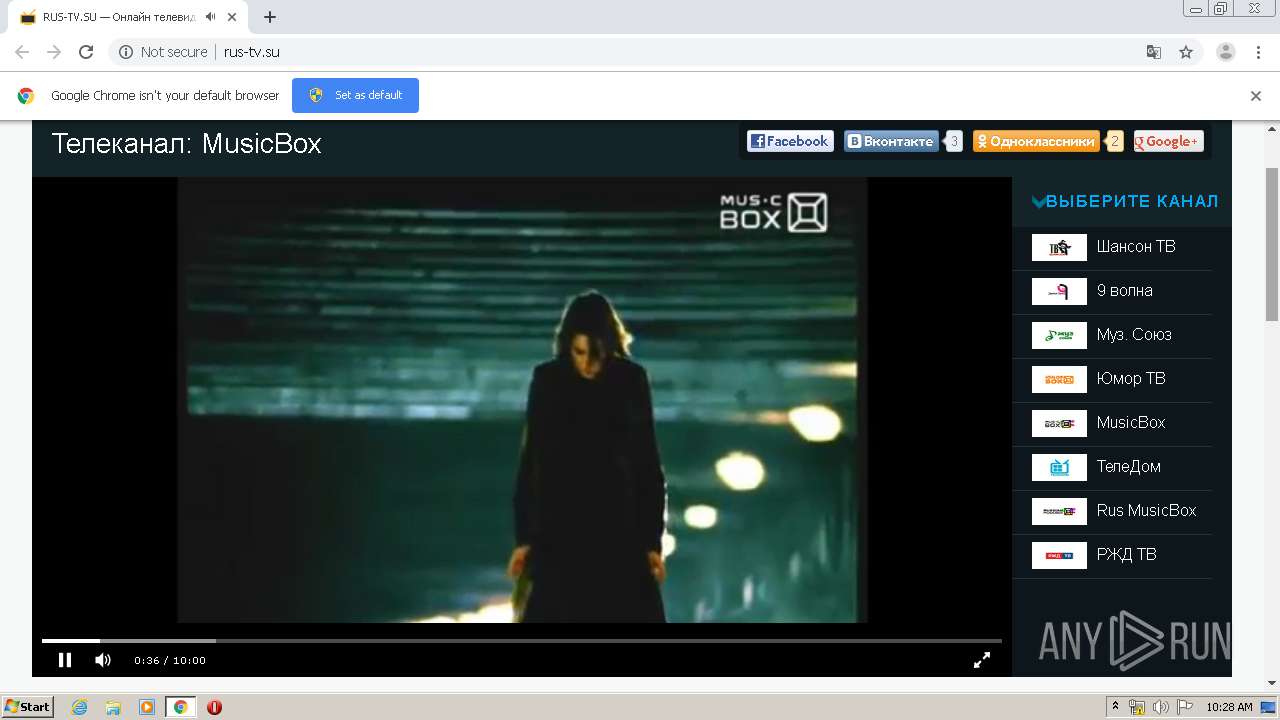1280x720 pixels.
Task: Expand the Выберите канал list
Action: click(1125, 201)
